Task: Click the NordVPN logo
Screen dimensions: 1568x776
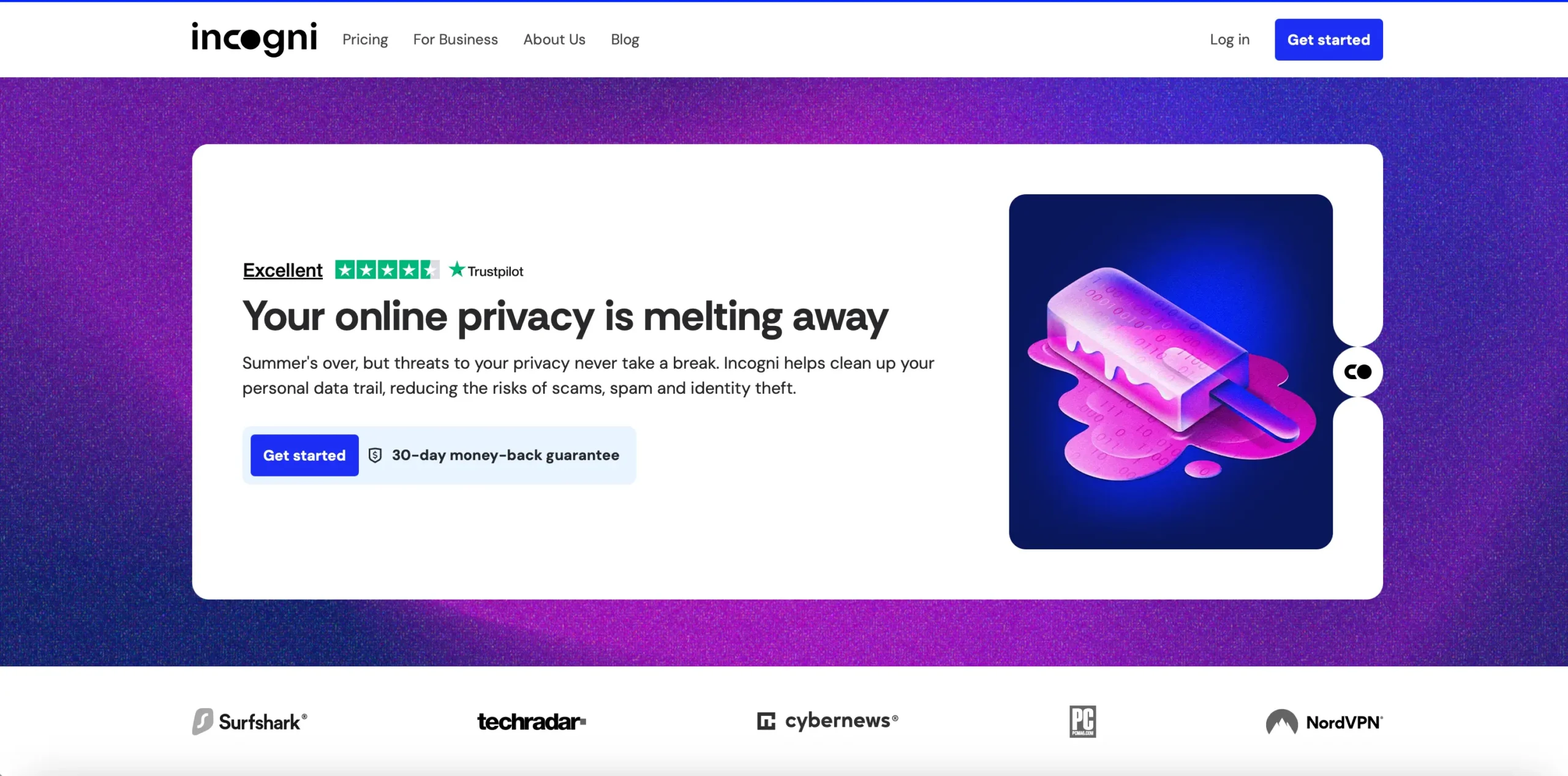Action: [x=1324, y=722]
